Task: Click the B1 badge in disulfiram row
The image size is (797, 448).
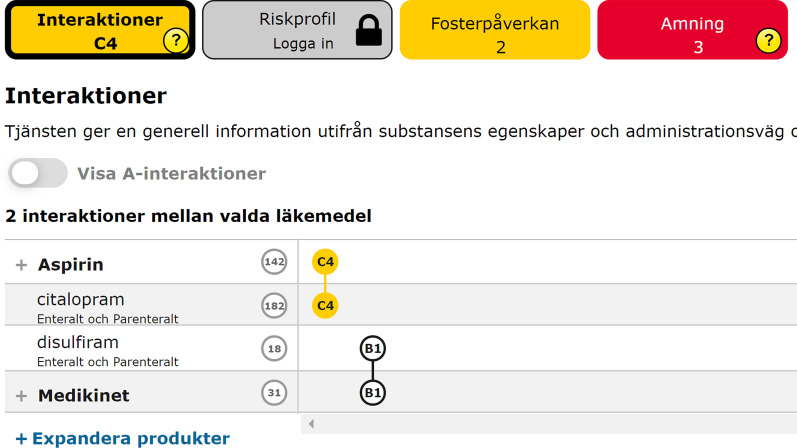Action: [x=373, y=348]
